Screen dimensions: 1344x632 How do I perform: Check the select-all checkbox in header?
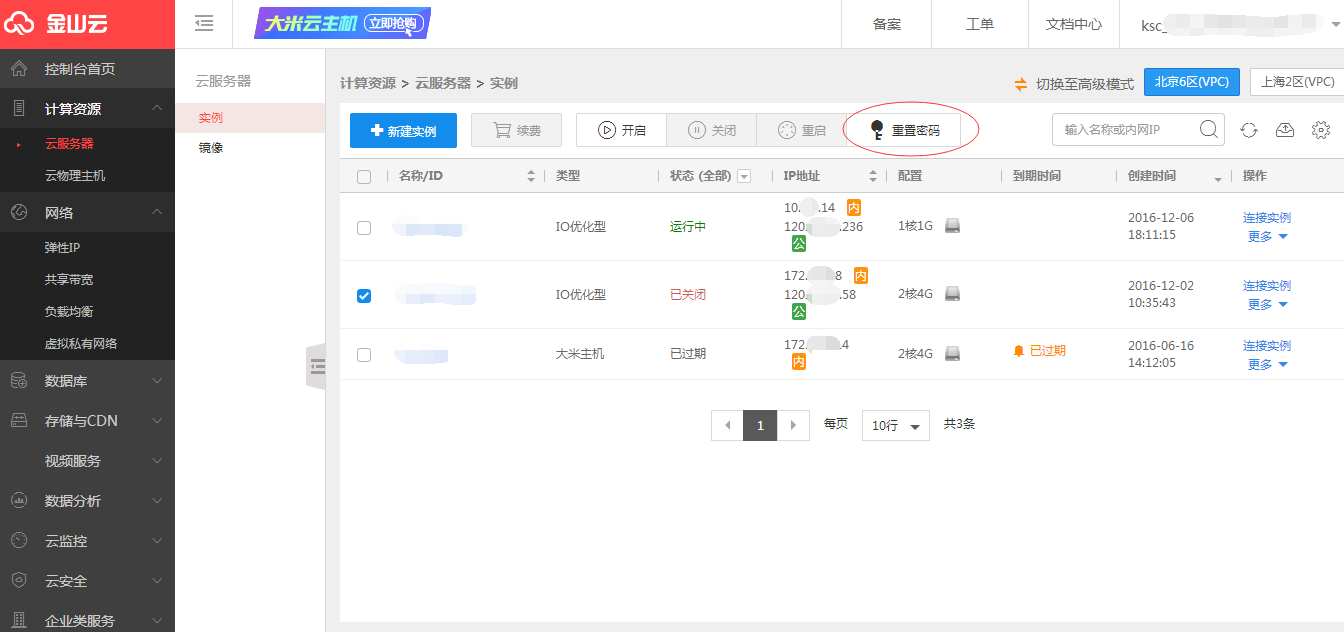tap(364, 177)
